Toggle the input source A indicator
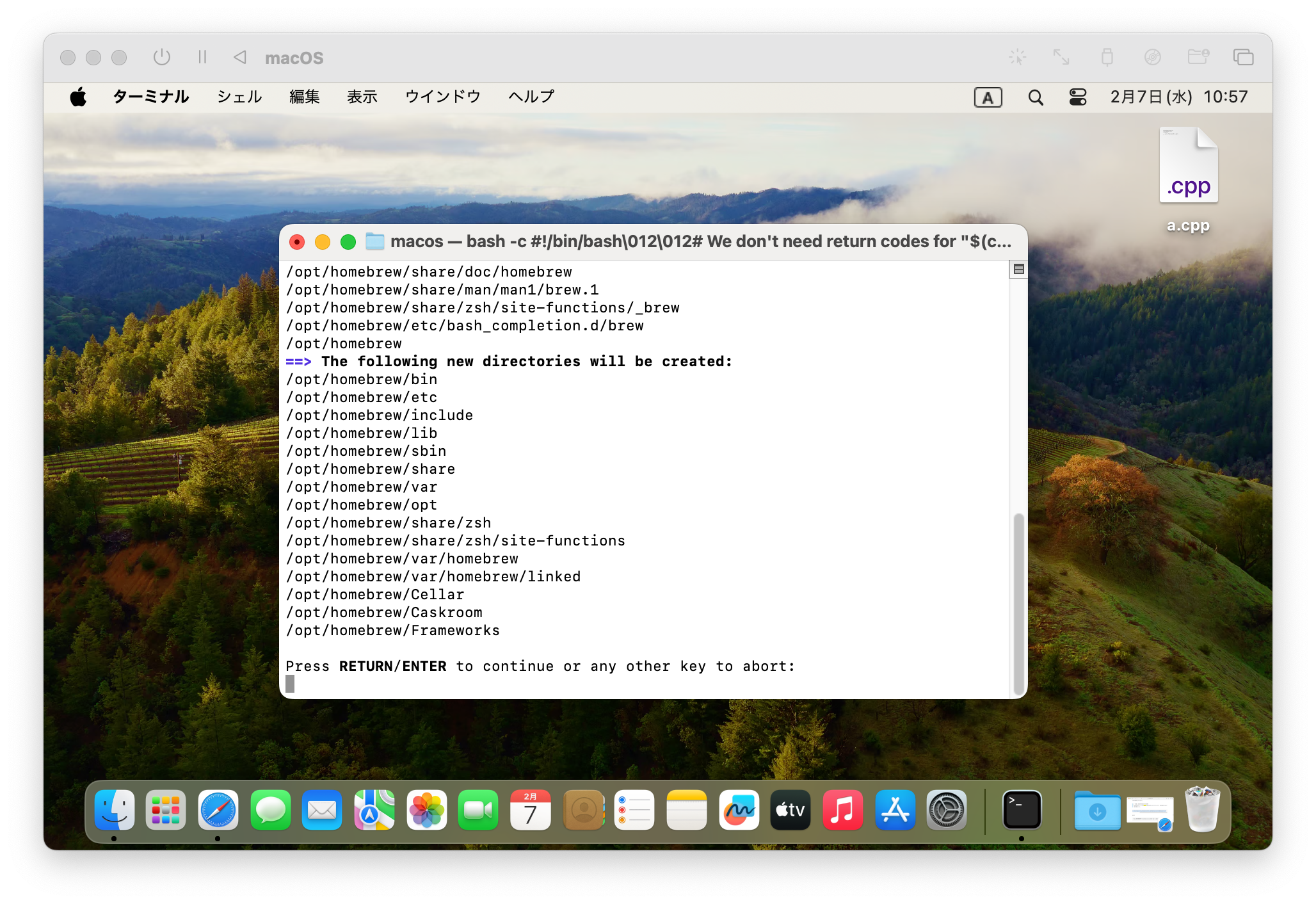Screen dimensions: 1316x904 point(988,97)
